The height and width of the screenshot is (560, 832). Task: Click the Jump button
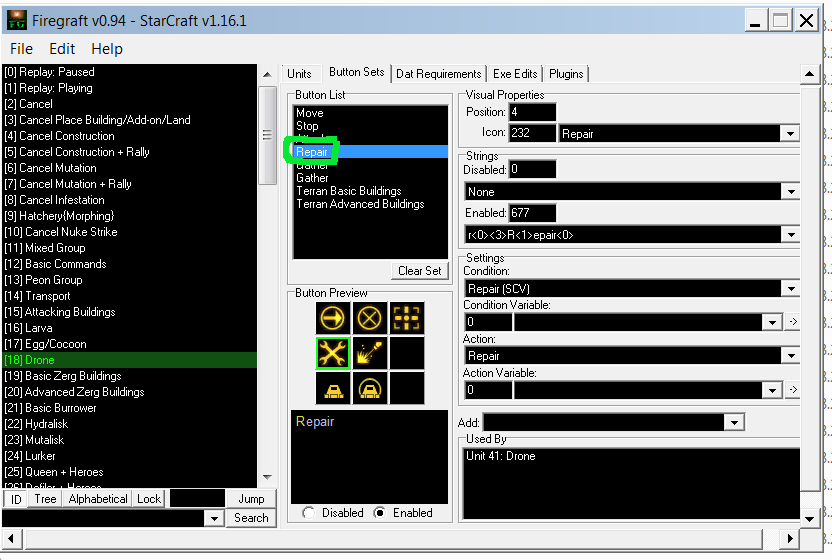click(x=251, y=499)
